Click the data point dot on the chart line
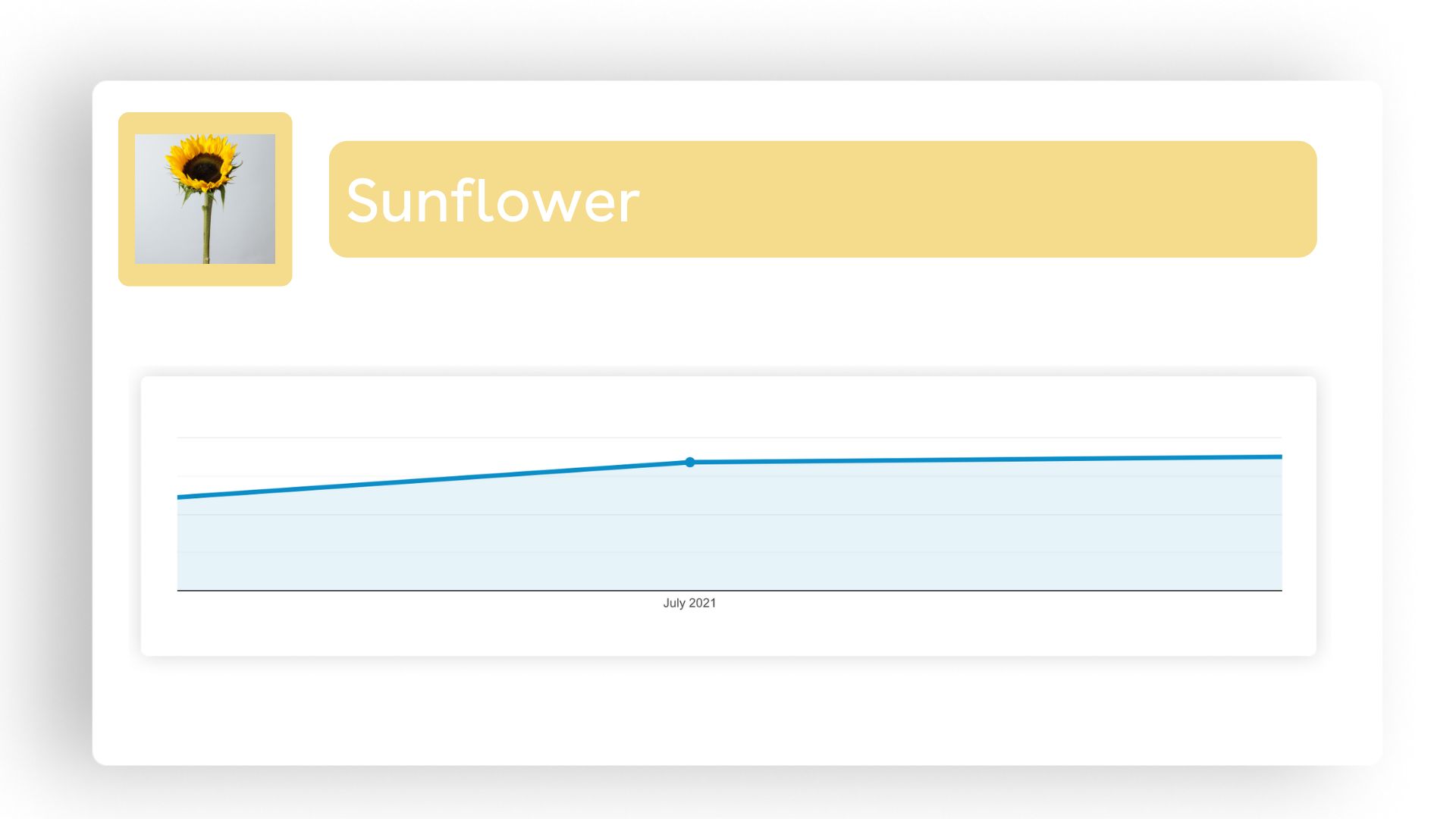 tap(689, 462)
